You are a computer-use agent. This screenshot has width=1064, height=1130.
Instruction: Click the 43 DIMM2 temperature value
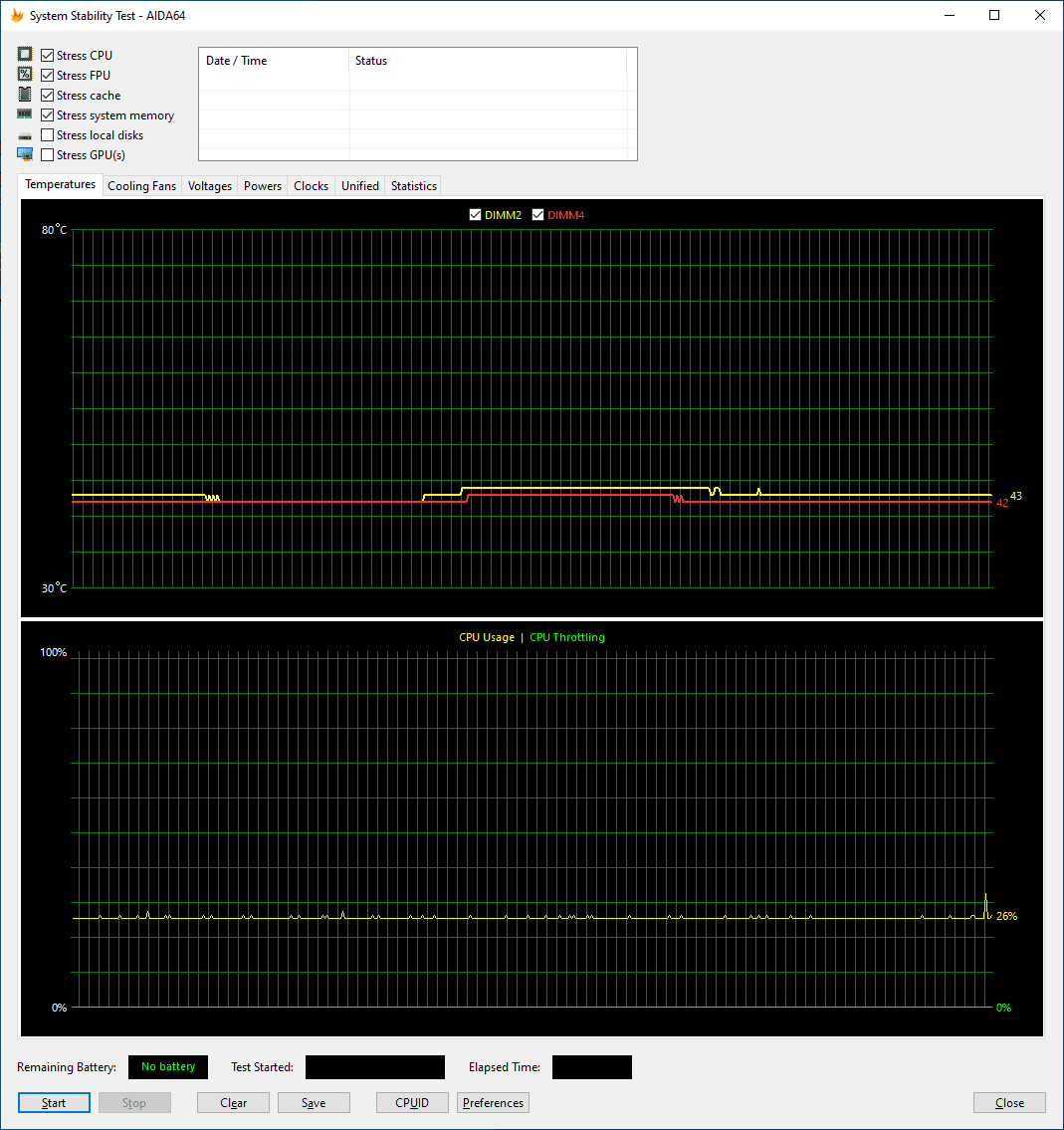[1016, 496]
